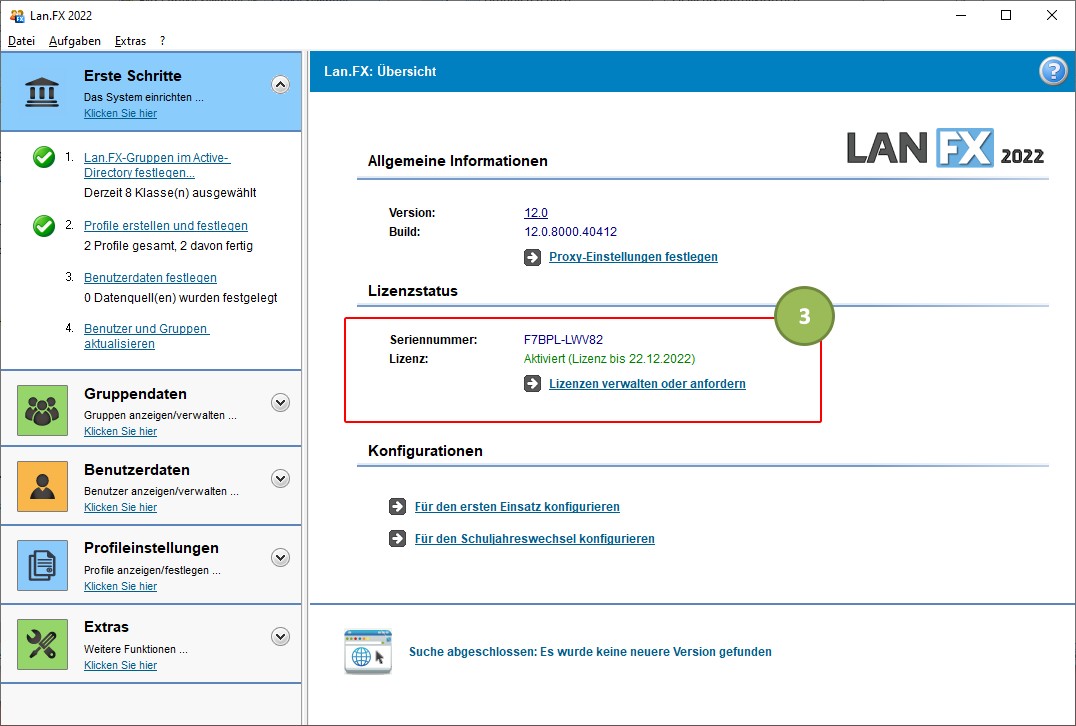The height and width of the screenshot is (726, 1076).
Task: Click the version 12.0 link
Action: coord(536,213)
